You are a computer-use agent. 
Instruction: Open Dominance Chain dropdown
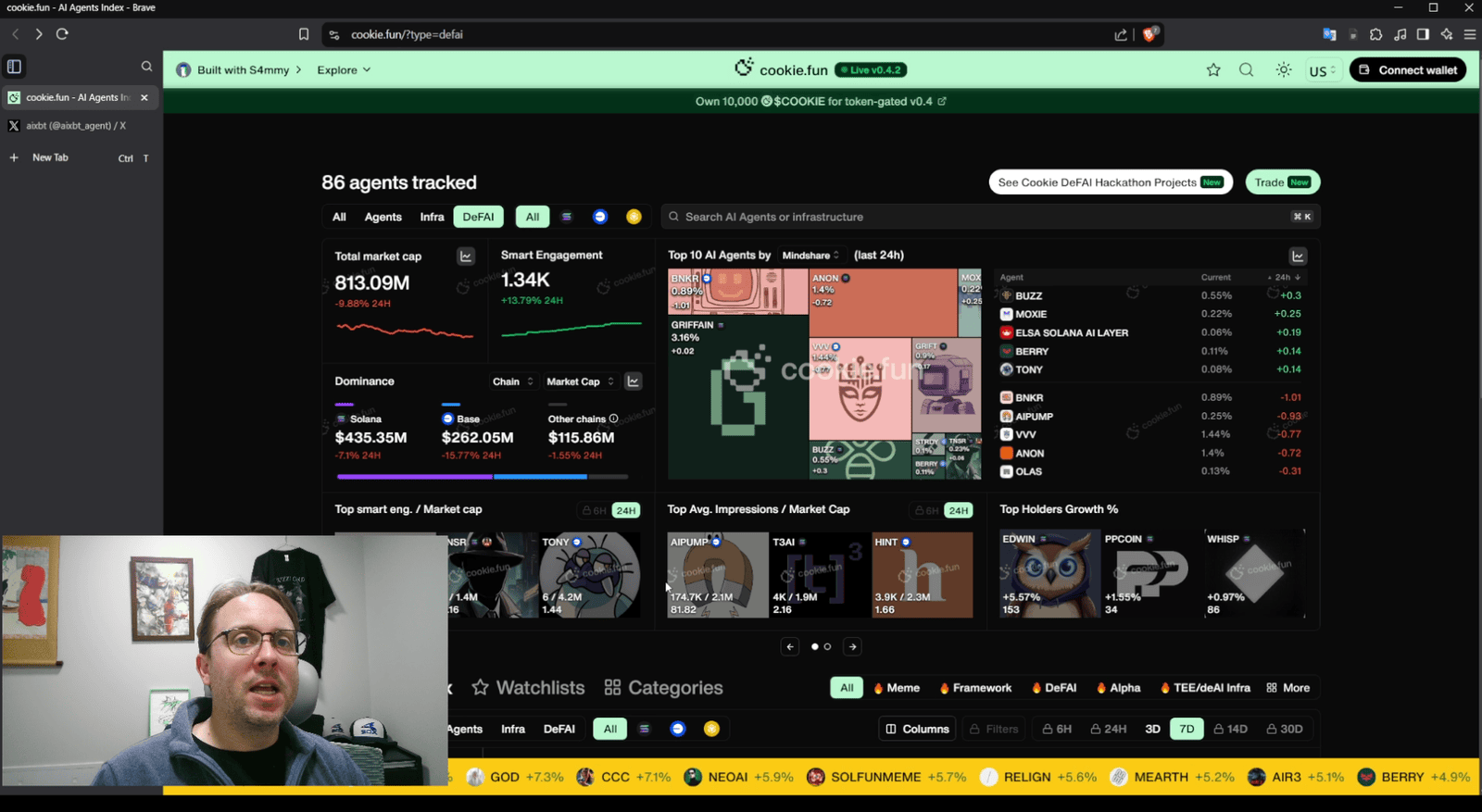(x=513, y=381)
